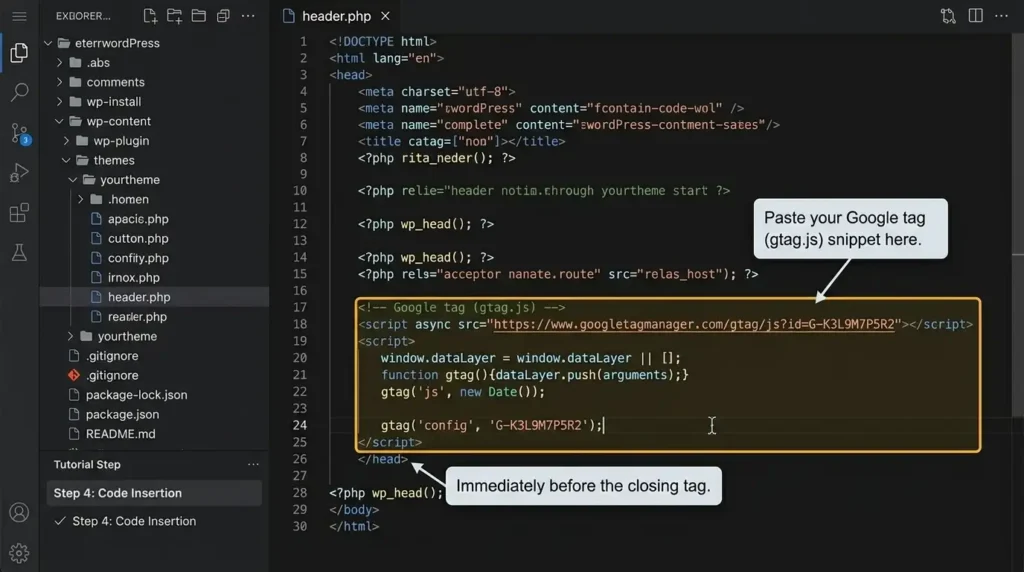Open apacic.php file

(x=138, y=219)
